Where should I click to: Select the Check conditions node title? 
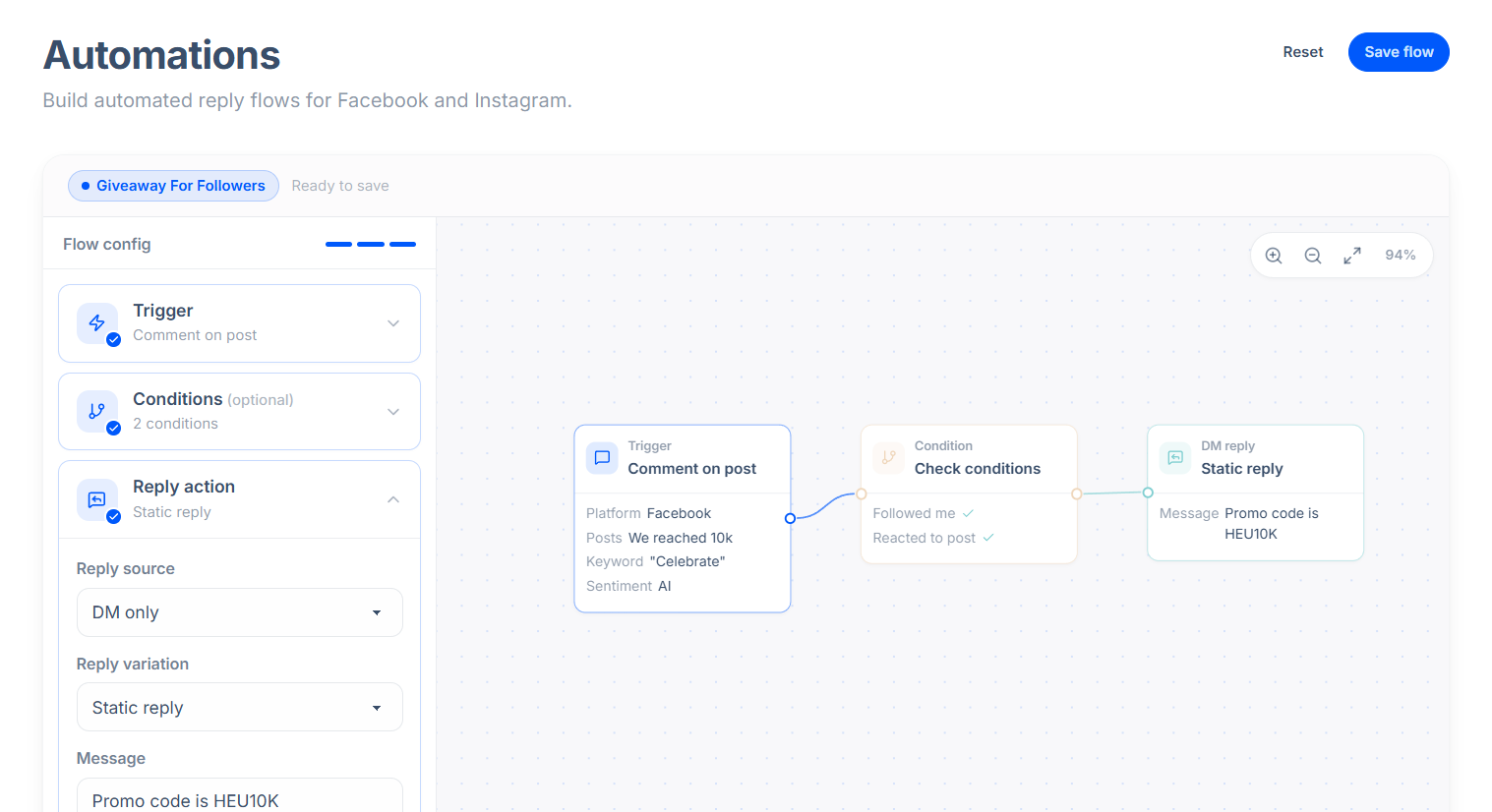pyautogui.click(x=978, y=469)
